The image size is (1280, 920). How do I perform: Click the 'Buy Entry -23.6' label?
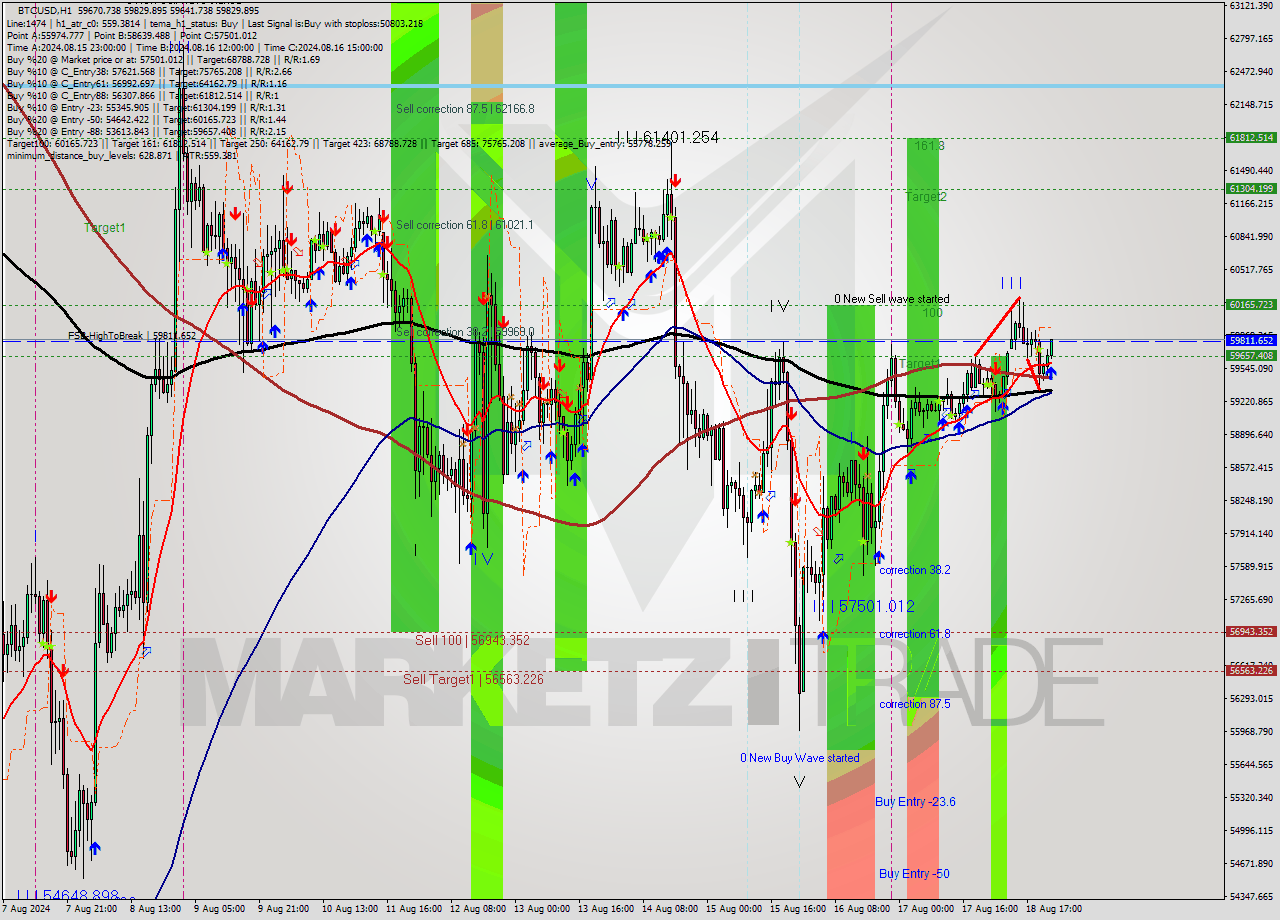click(915, 802)
